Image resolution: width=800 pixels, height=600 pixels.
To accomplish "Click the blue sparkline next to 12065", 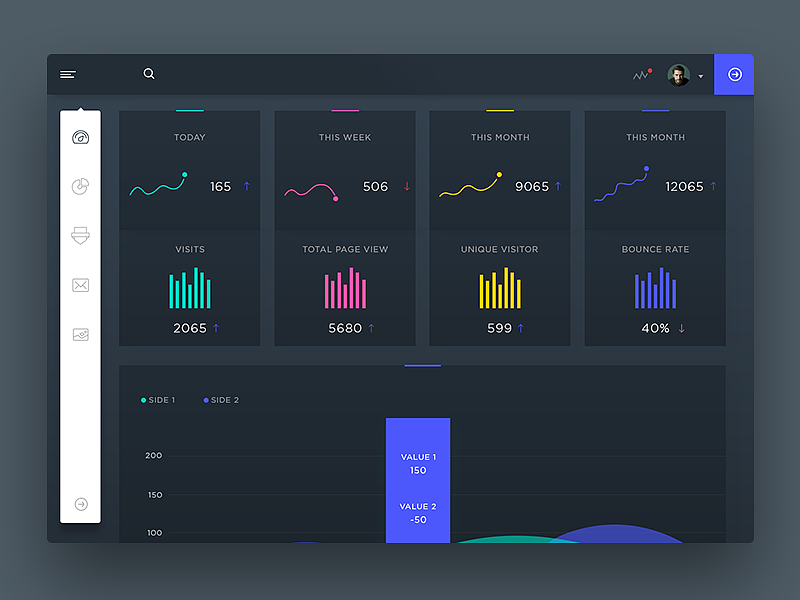I will (621, 184).
